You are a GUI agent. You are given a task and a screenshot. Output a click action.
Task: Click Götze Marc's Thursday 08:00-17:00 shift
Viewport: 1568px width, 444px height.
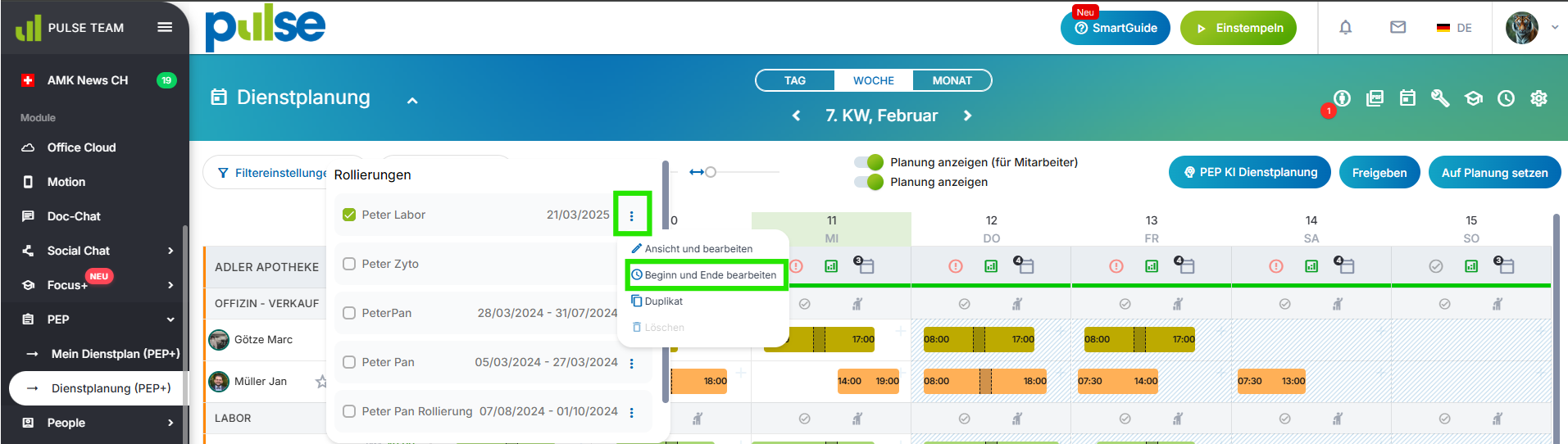coord(979,339)
